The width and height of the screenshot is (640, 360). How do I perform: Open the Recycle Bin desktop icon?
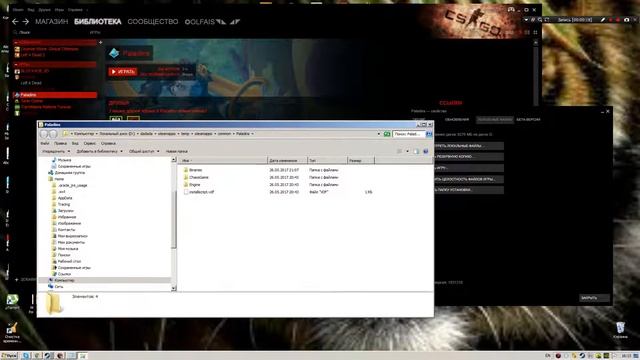point(620,330)
